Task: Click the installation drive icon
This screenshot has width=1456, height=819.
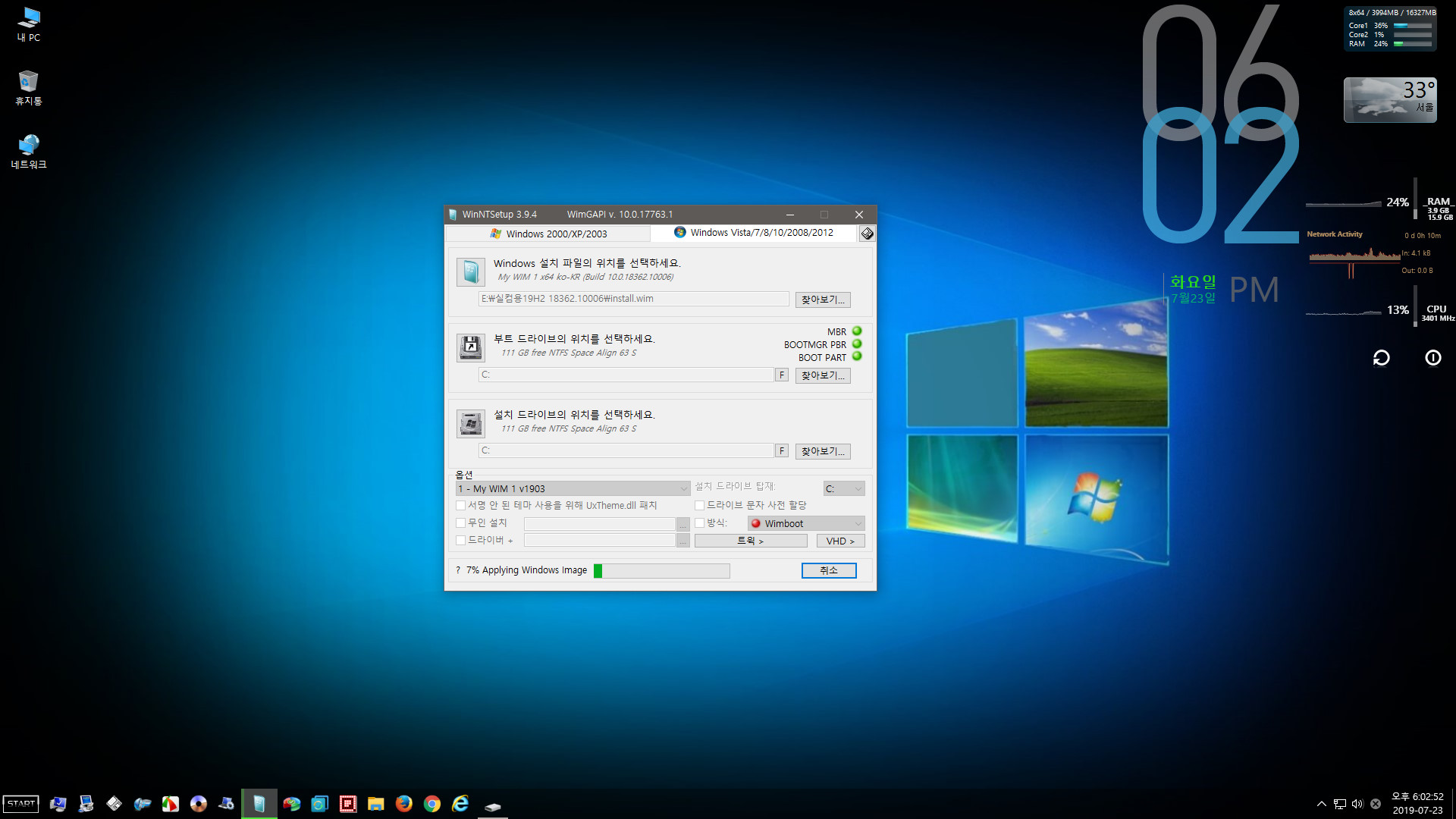Action: [471, 423]
